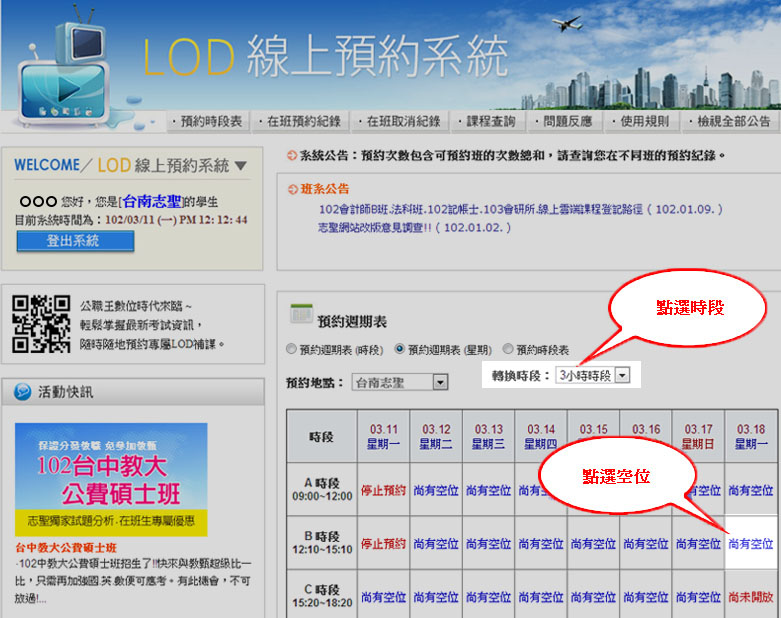Click 尚有空位 for B 時段 on 03.15
The width and height of the screenshot is (781, 618).
pos(593,544)
